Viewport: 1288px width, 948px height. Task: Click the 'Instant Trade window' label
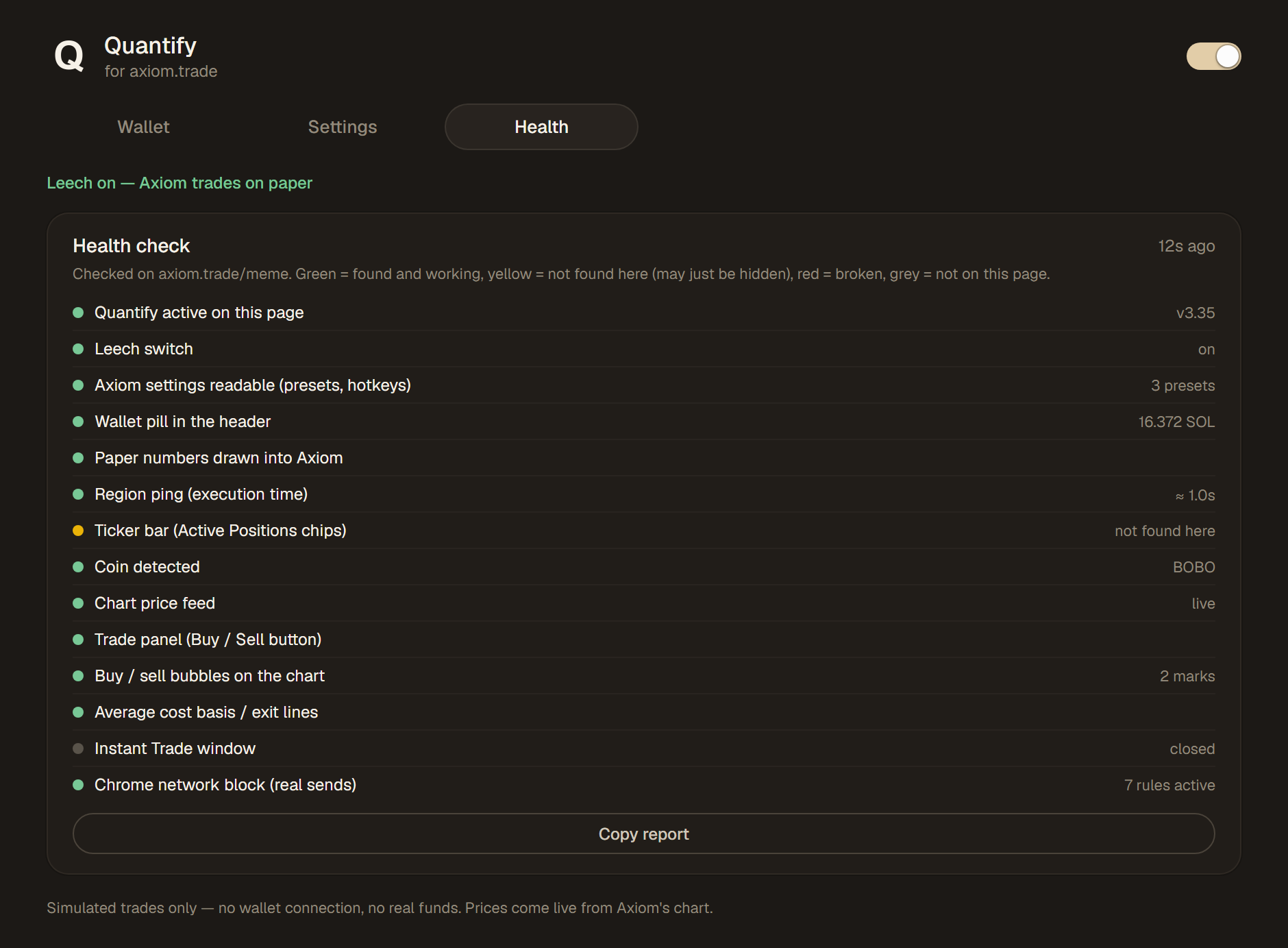[175, 749]
